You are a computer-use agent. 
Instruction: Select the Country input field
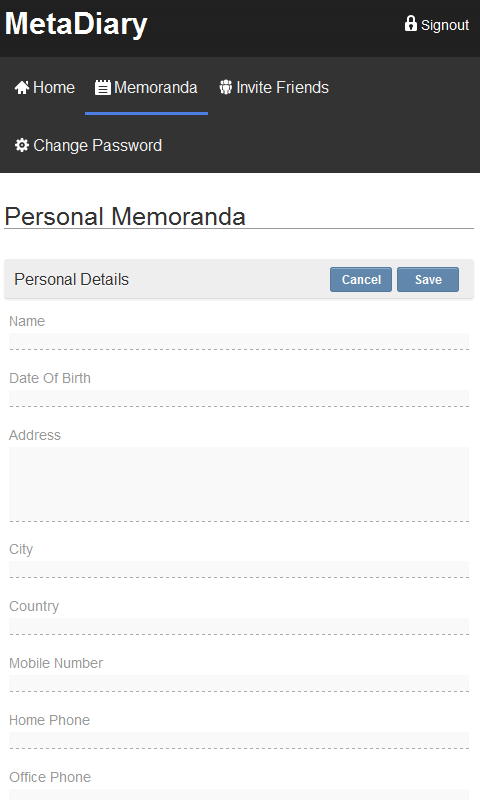click(x=239, y=627)
